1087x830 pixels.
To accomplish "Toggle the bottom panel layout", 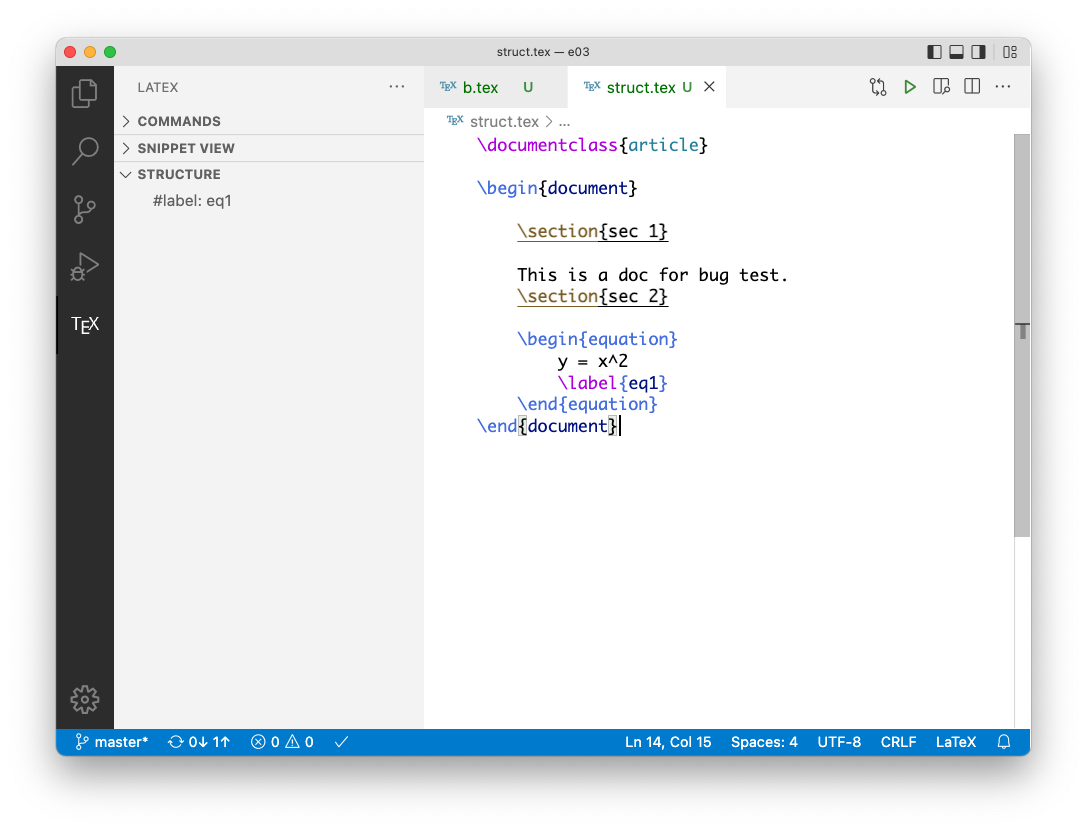I will point(957,52).
